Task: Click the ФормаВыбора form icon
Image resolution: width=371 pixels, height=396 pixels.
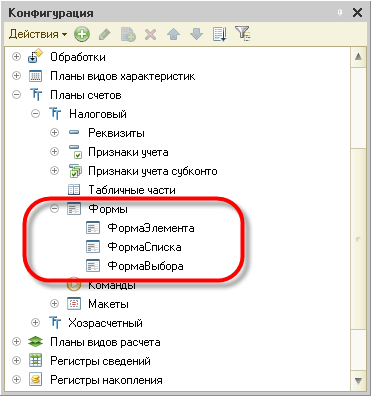Action: tap(93, 266)
